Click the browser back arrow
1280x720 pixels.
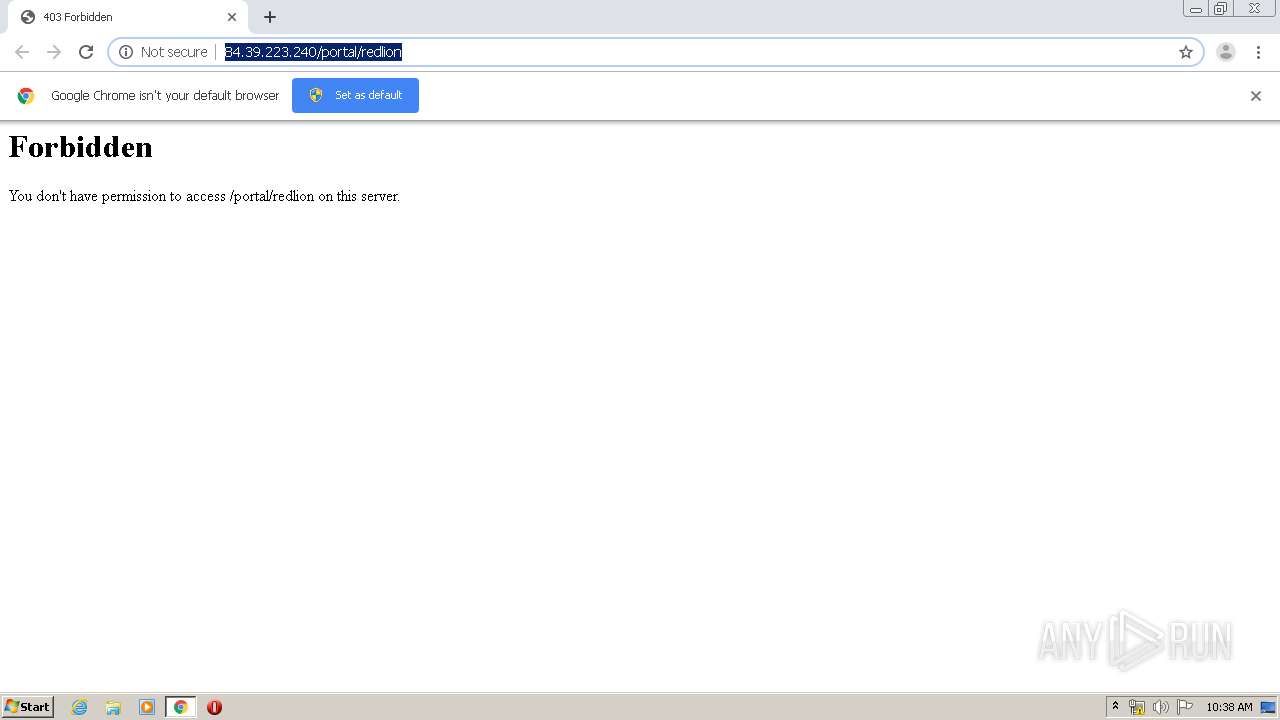pyautogui.click(x=22, y=52)
